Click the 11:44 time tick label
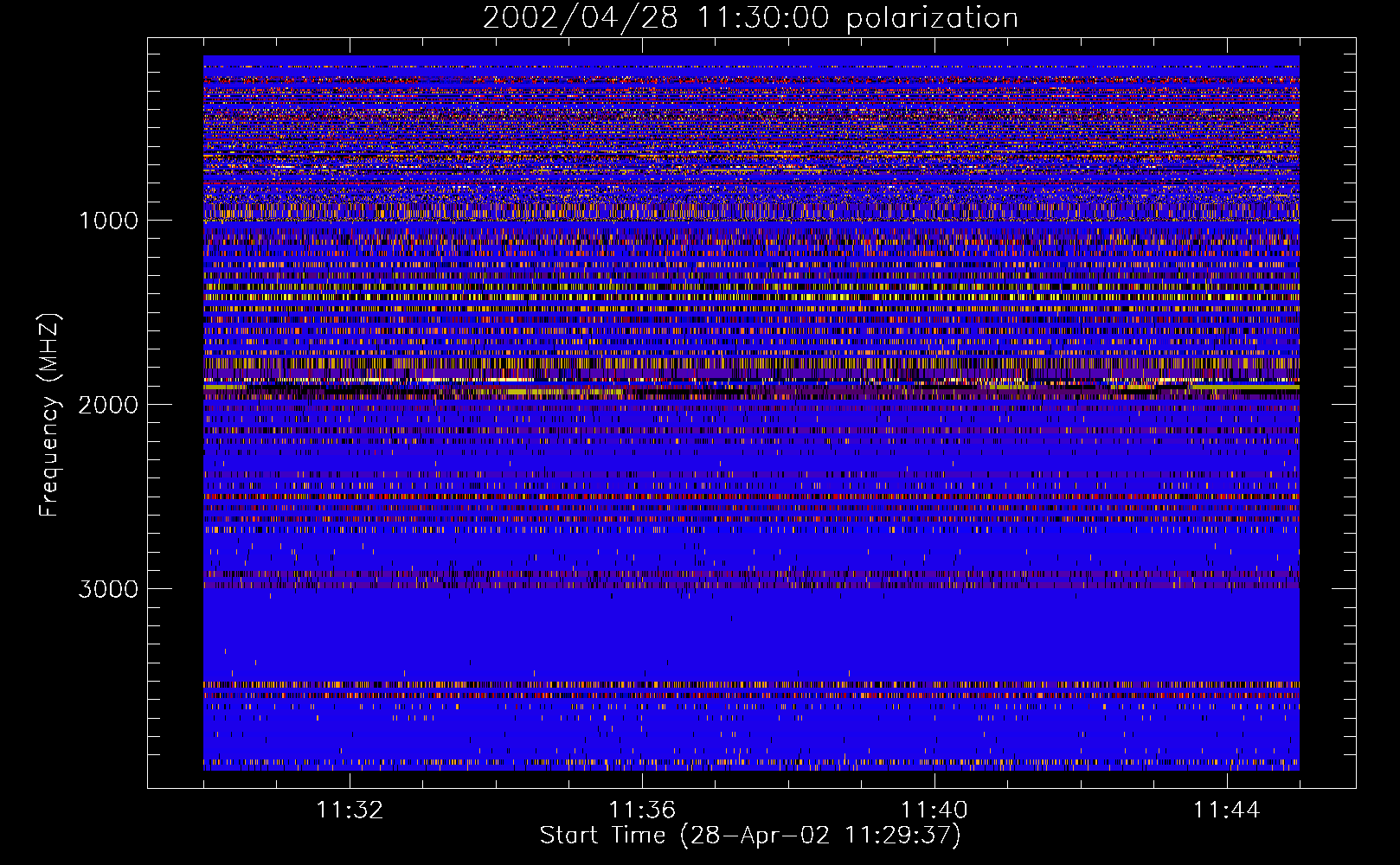1400x865 pixels. pos(1227,811)
